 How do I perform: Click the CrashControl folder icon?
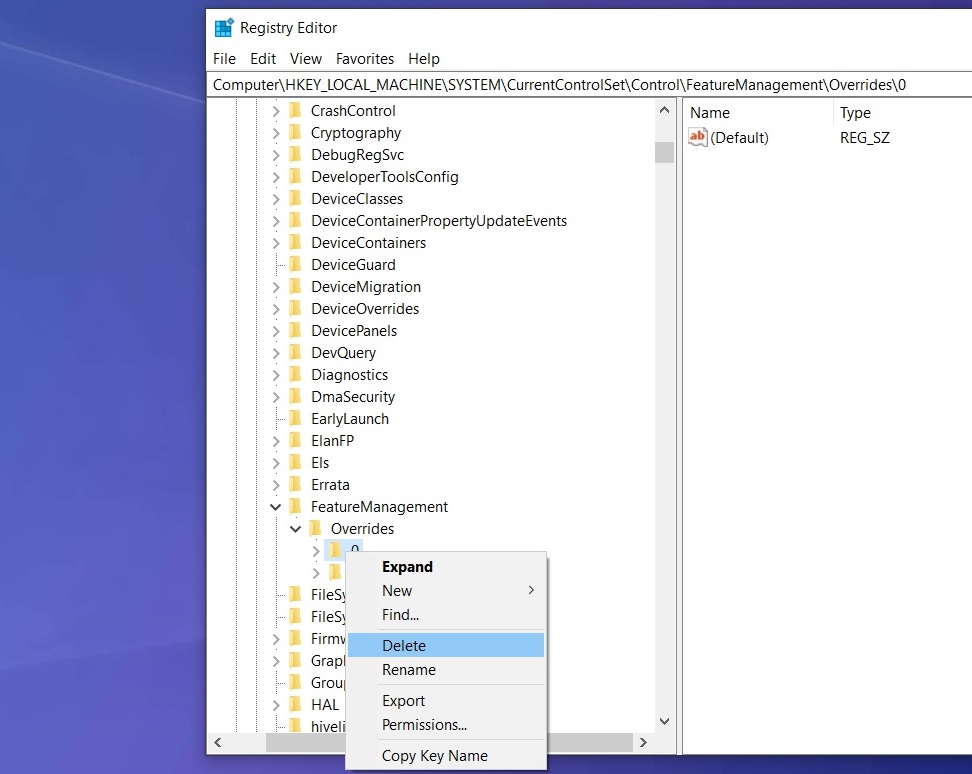point(296,111)
